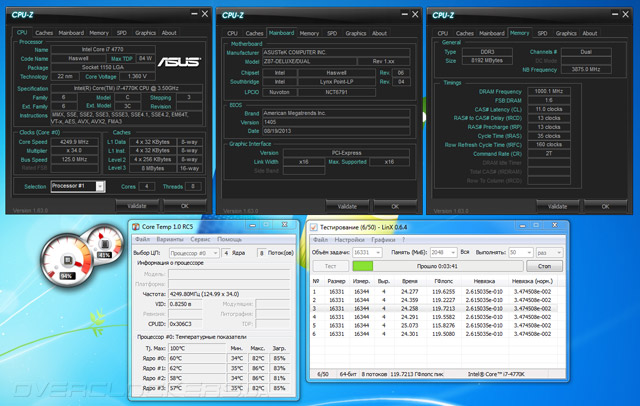Screen dimensions: 640x406
Task: Click the LinX test progress bar
Action: pyautogui.click(x=438, y=266)
